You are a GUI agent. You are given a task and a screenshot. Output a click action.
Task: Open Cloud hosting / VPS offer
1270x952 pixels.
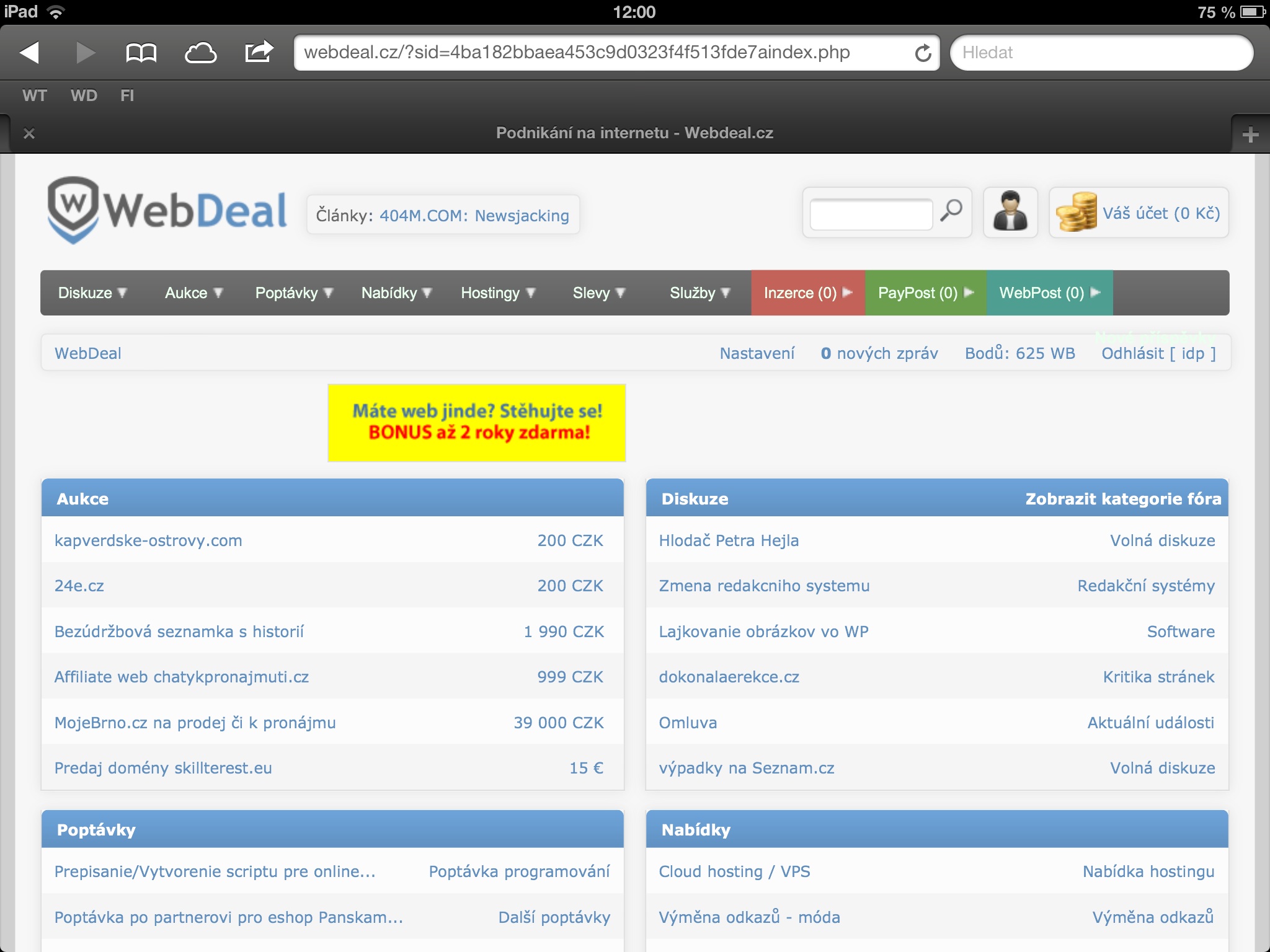734,871
